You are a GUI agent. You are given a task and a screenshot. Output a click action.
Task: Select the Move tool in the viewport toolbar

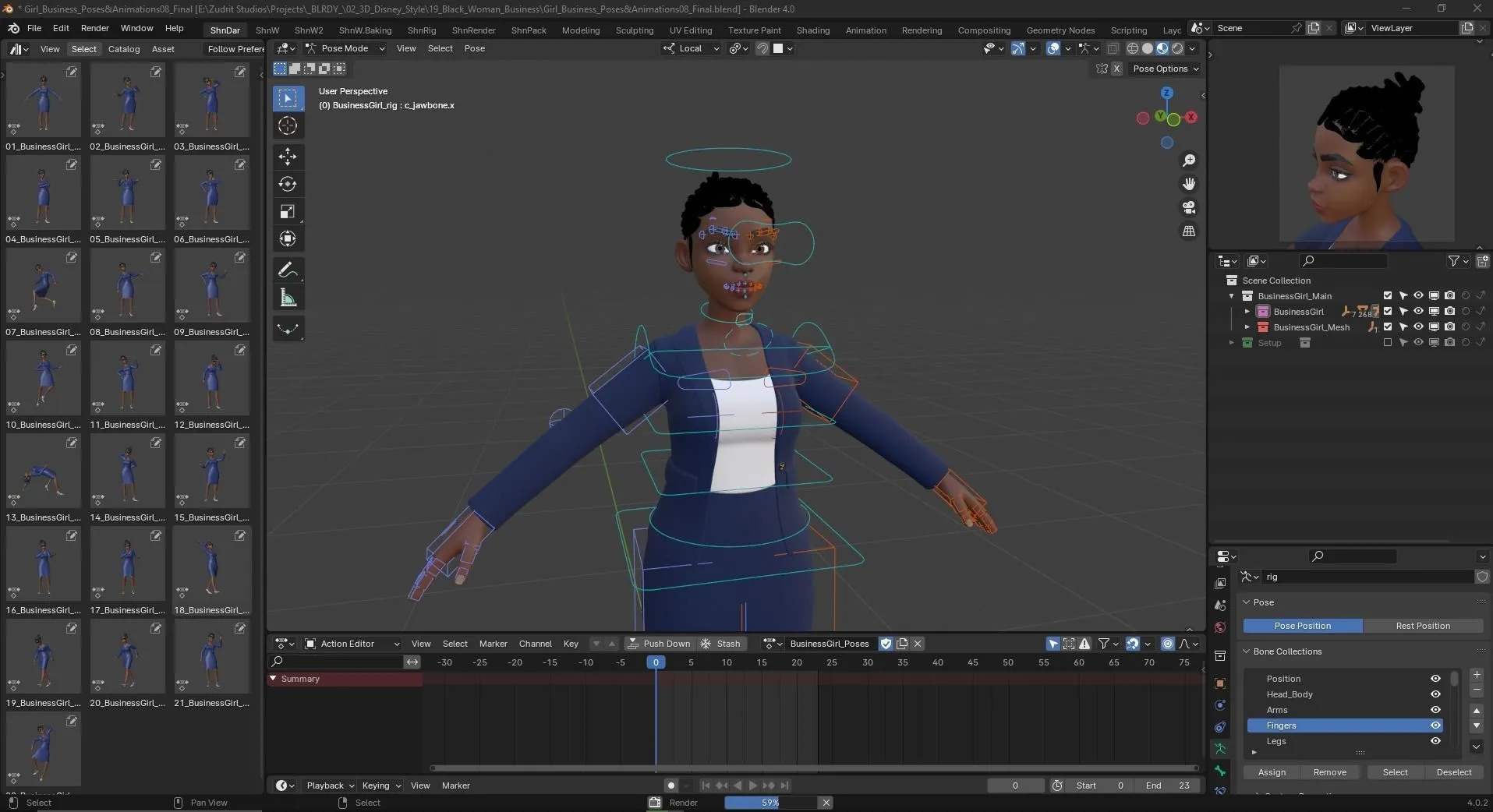pos(287,157)
